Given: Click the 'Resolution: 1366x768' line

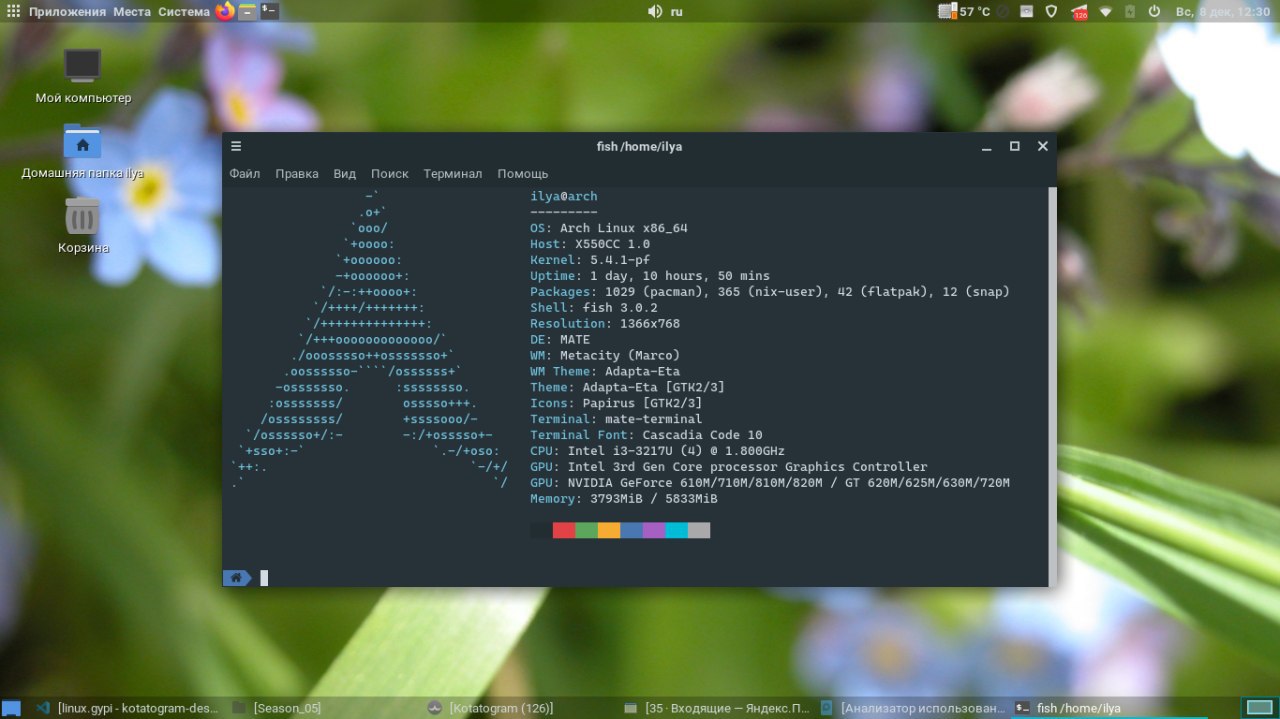Looking at the screenshot, I should tap(605, 324).
